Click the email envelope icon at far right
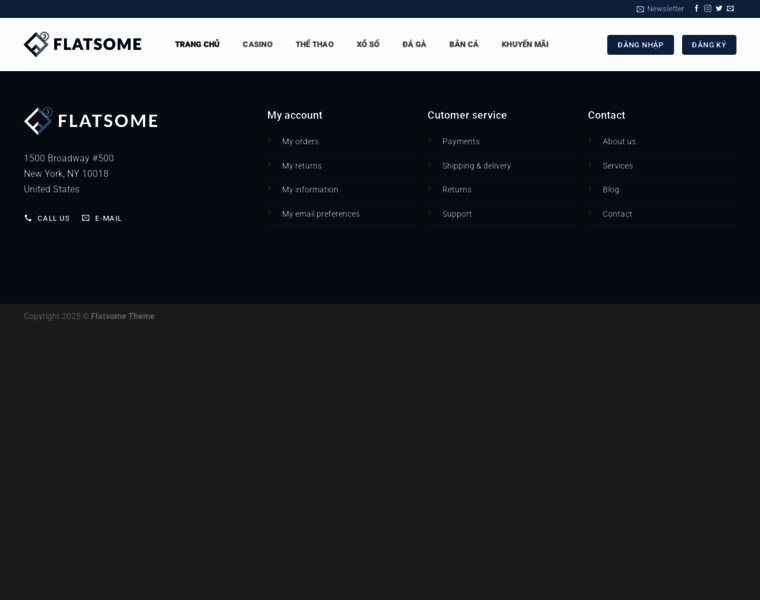The image size is (760, 600). 731,9
